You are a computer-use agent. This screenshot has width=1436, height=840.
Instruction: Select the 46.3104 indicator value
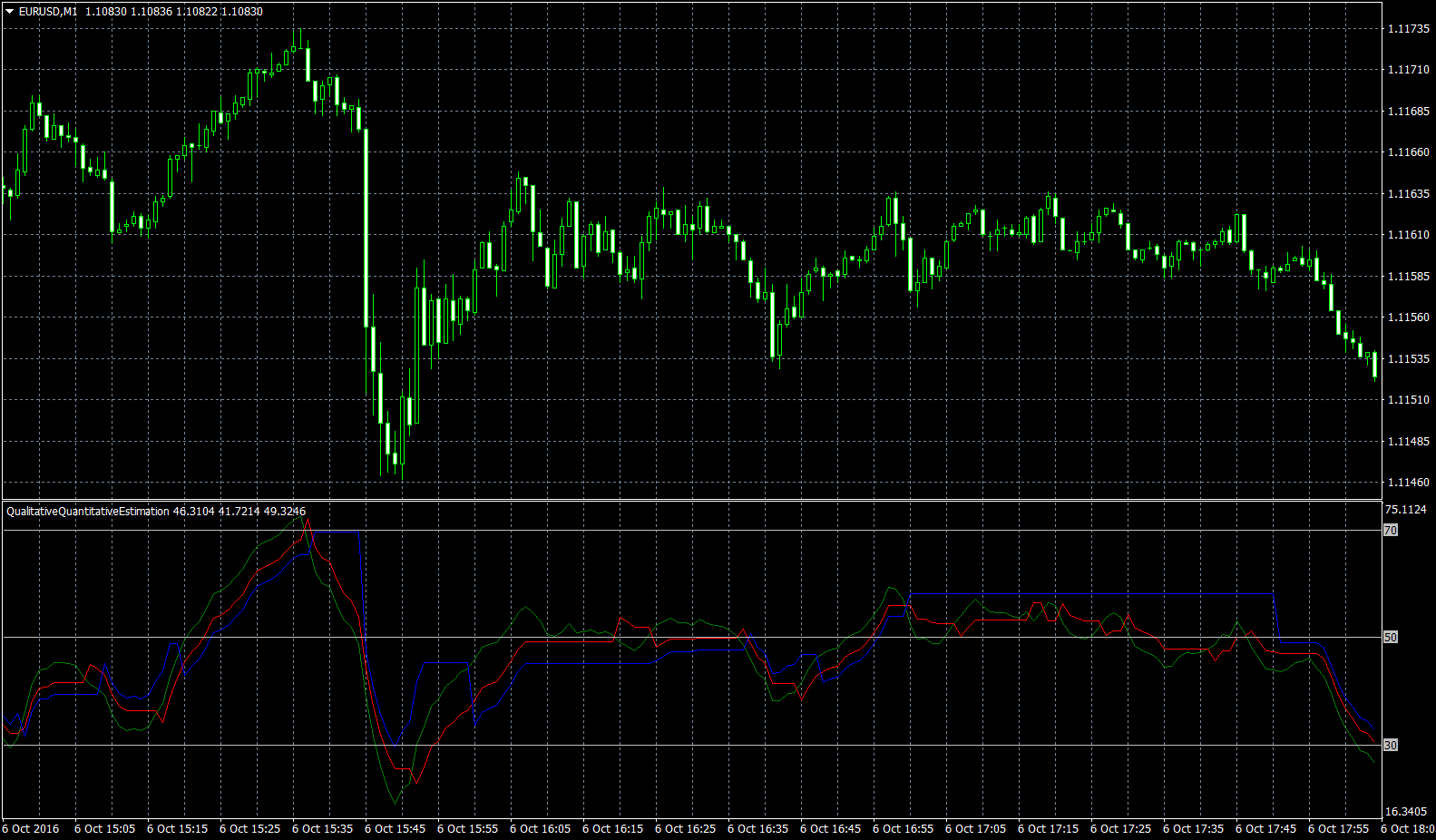click(193, 512)
